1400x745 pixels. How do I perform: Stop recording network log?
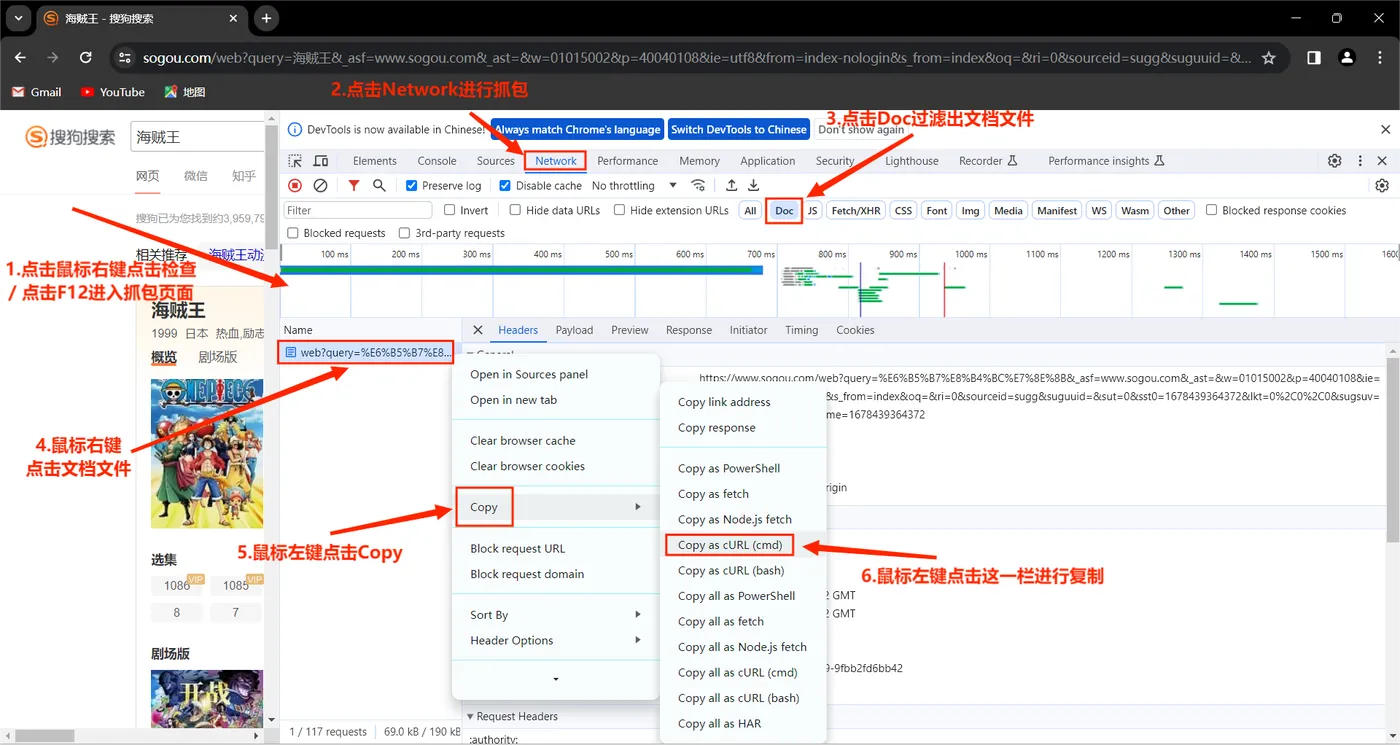(295, 186)
